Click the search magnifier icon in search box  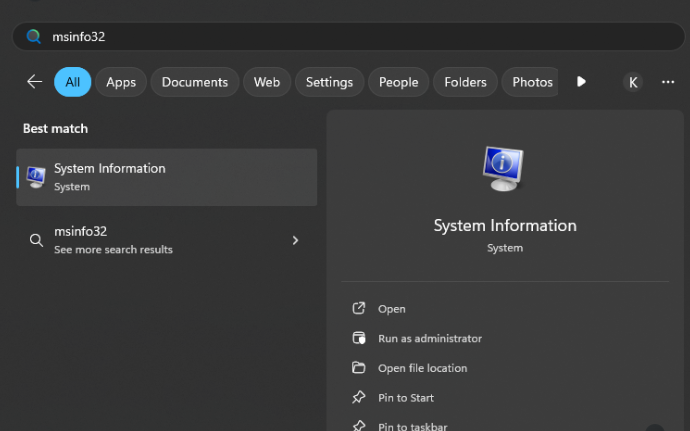coord(33,36)
